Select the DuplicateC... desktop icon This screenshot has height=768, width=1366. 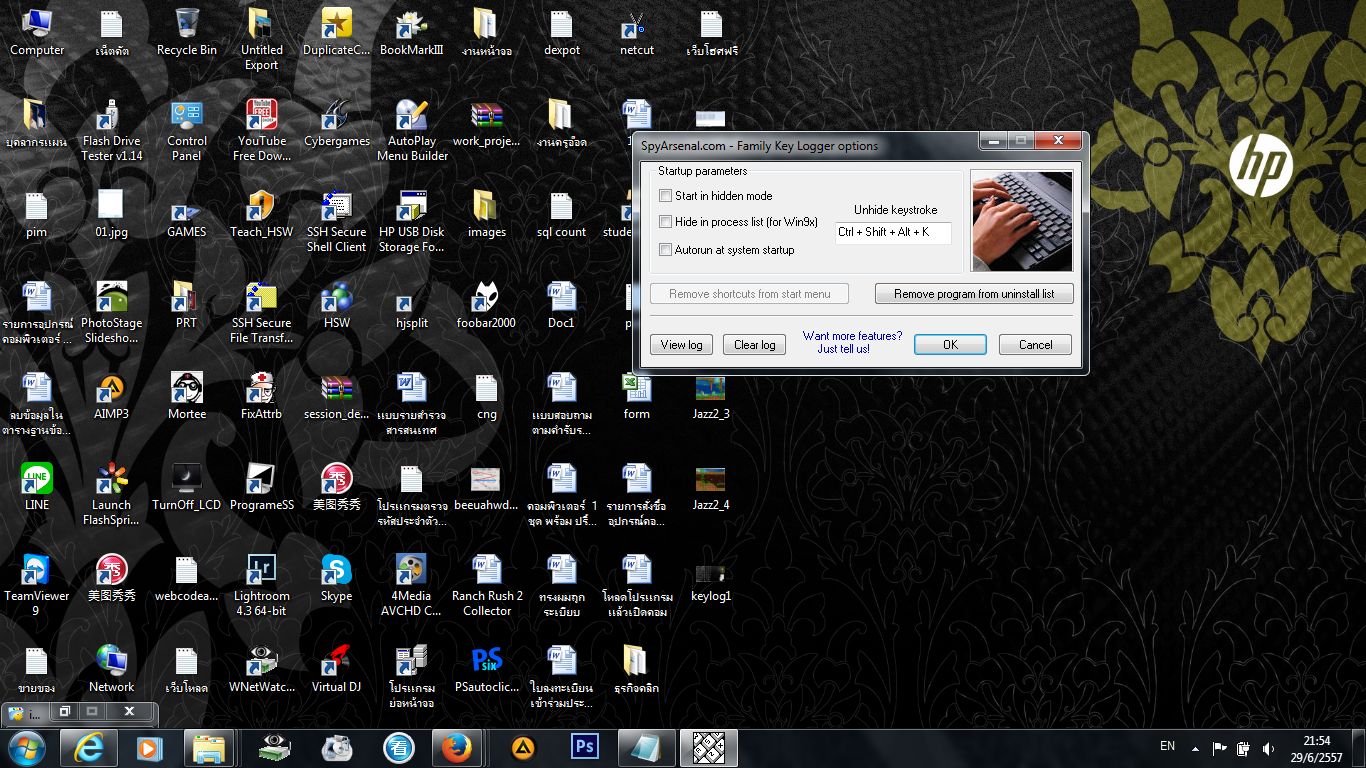point(337,33)
